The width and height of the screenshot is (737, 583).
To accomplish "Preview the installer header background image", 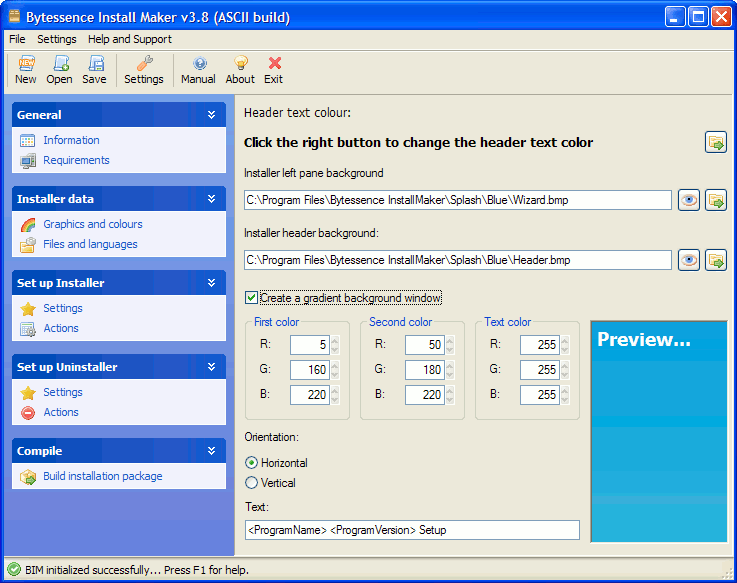I will 689,260.
